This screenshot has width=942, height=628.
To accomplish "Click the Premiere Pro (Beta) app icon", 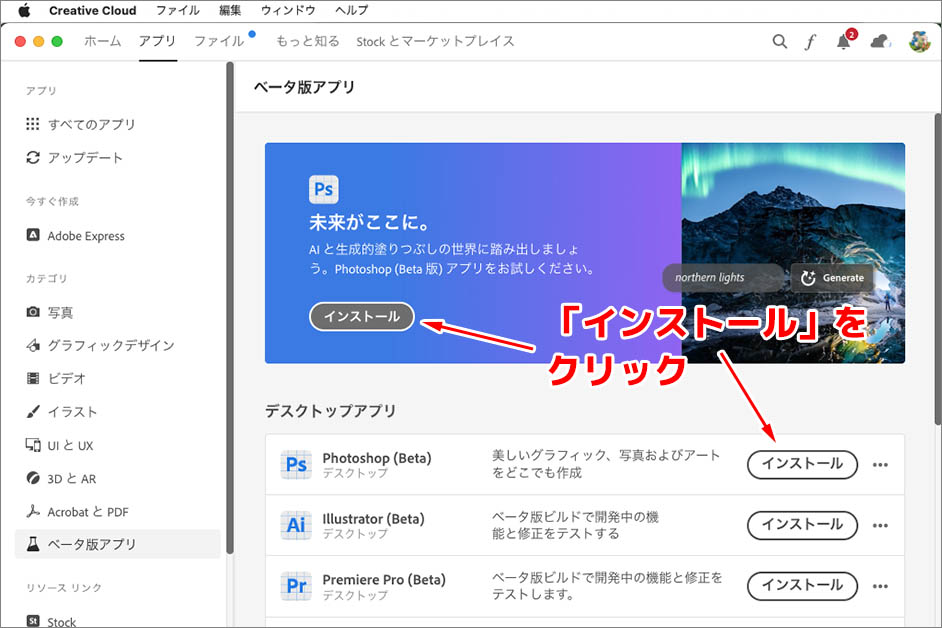I will 297,586.
